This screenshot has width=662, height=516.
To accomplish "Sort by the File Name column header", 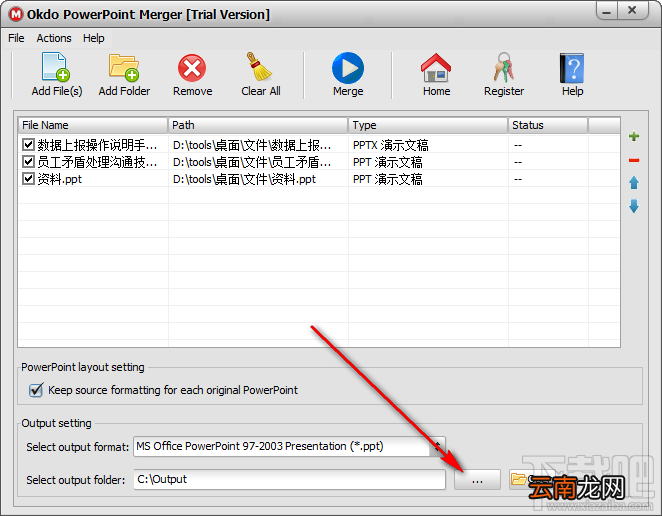I will tap(93, 125).
